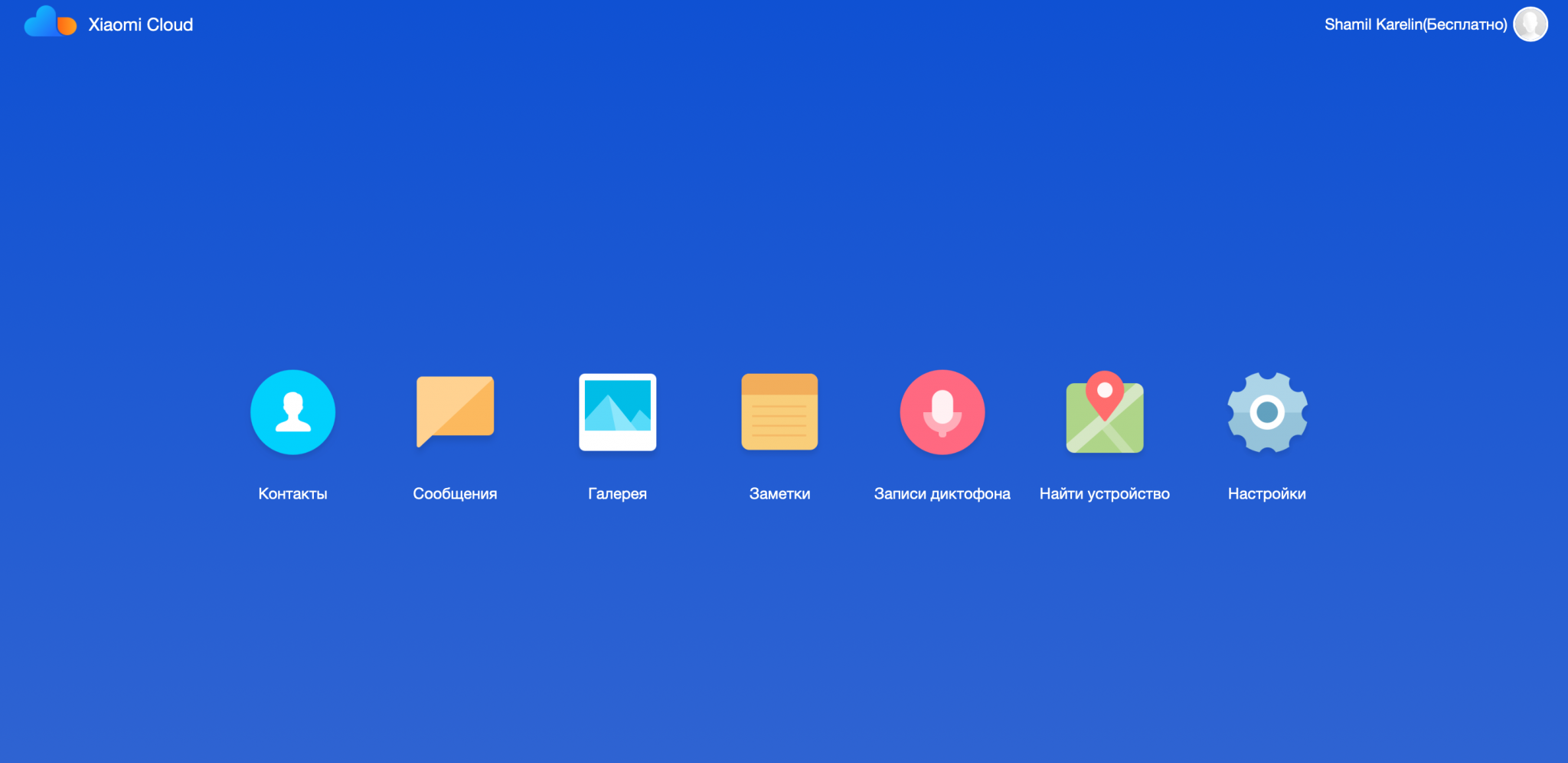The height and width of the screenshot is (763, 1568).
Task: Open the Найти устройство map icon
Action: point(1105,412)
